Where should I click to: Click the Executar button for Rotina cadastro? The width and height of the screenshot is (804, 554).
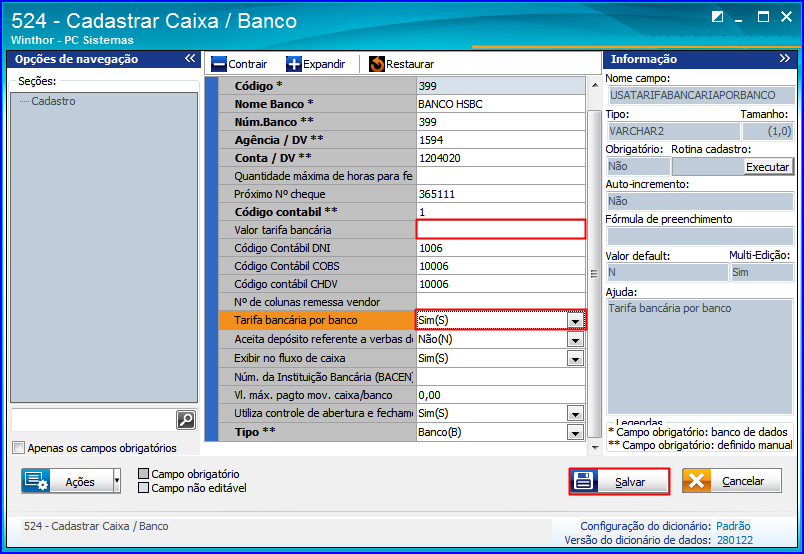coord(768,167)
